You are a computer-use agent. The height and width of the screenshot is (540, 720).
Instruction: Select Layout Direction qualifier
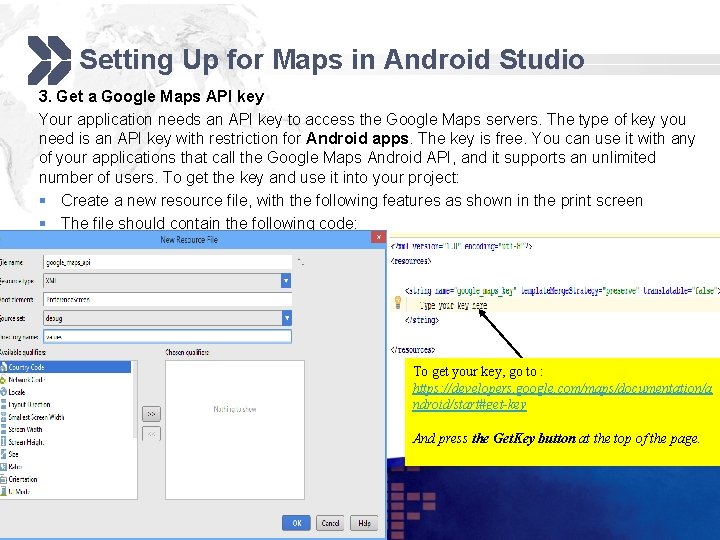(29, 405)
